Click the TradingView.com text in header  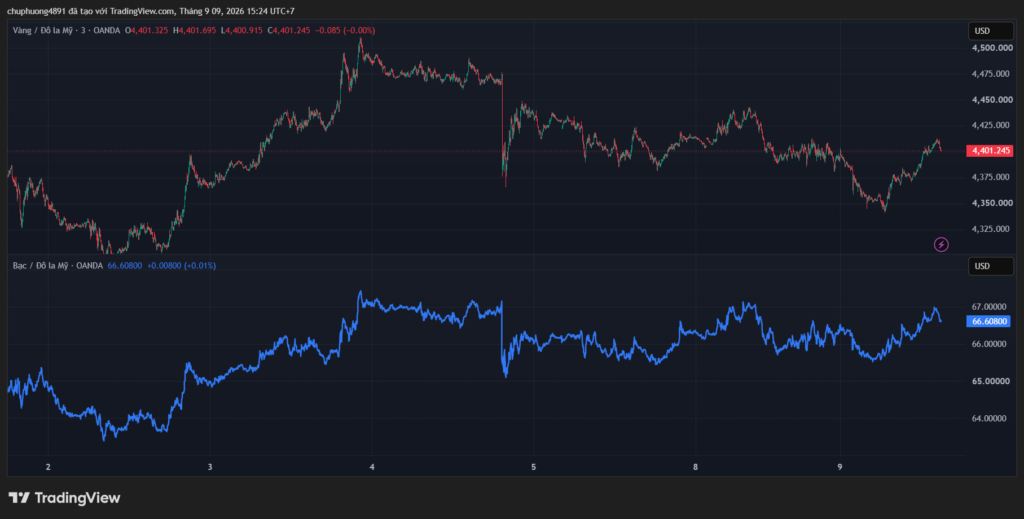click(142, 11)
